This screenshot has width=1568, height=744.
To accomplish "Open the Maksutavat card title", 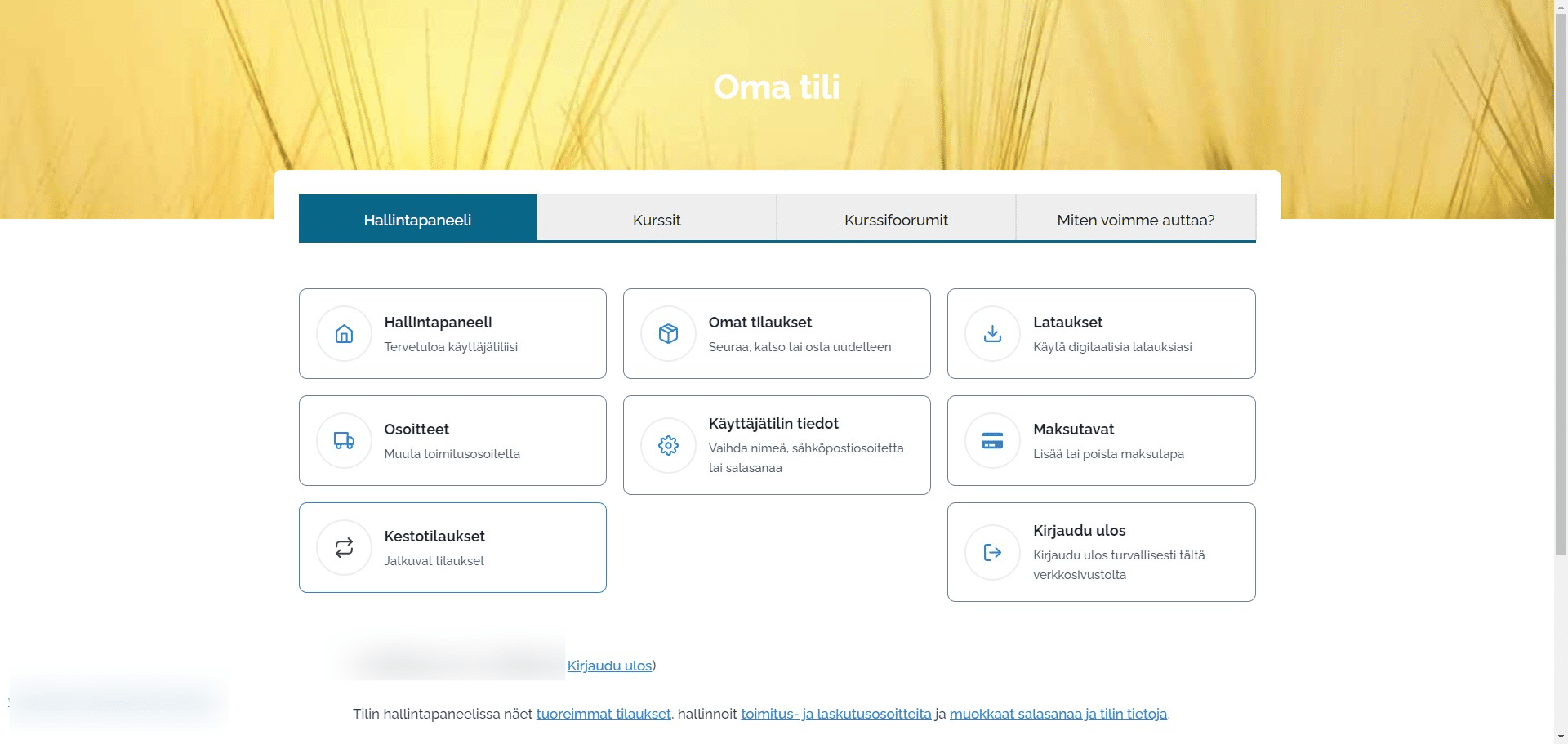I will tap(1073, 430).
